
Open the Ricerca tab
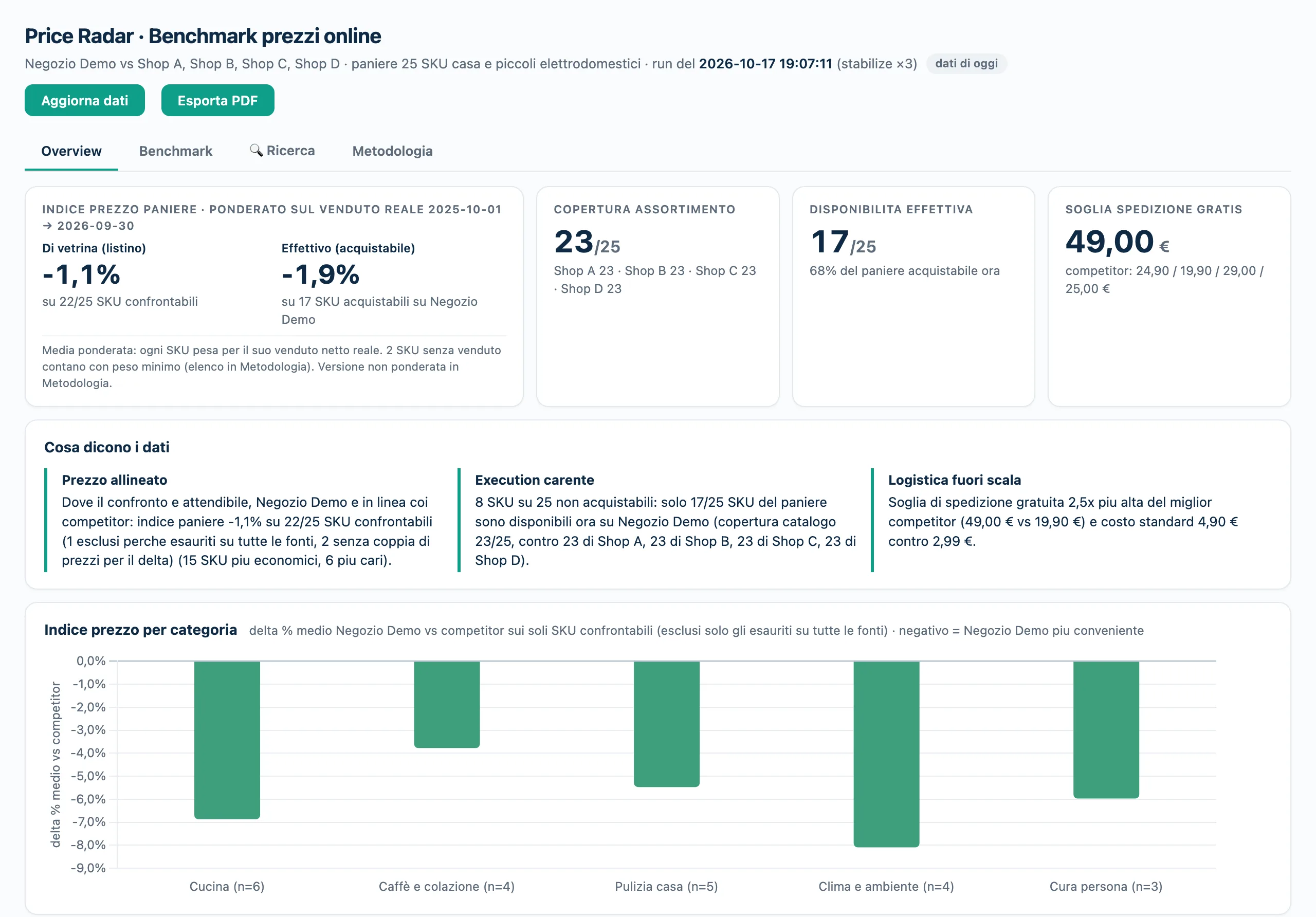282,151
